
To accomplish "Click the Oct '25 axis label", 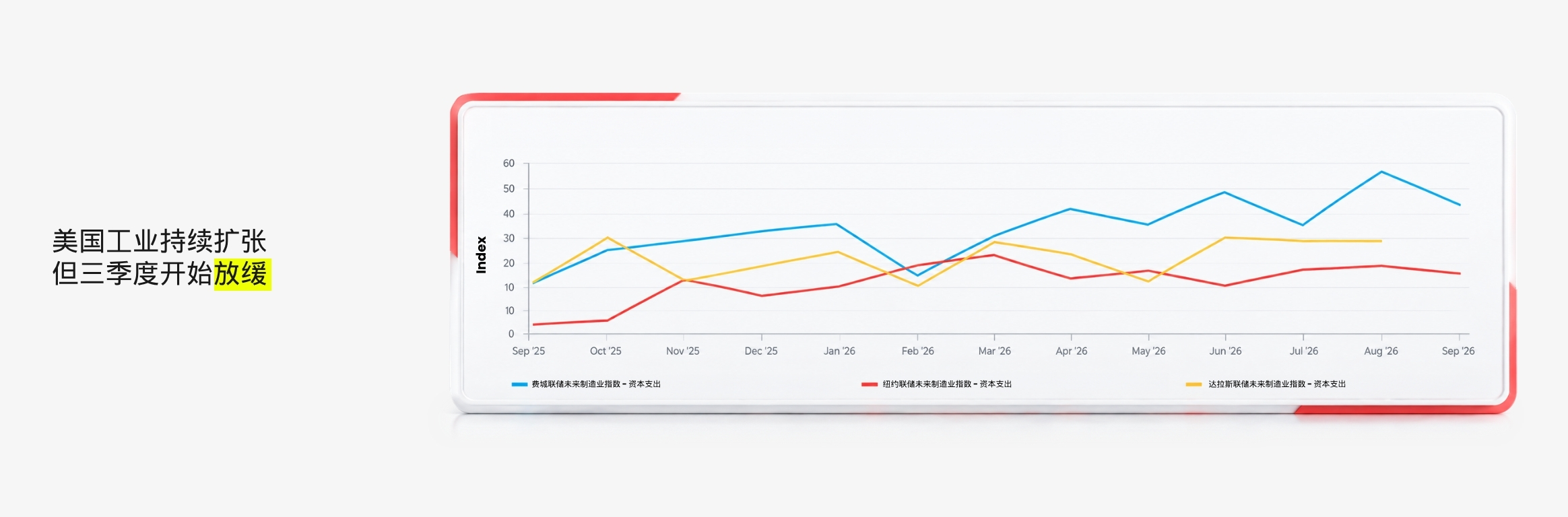I will click(606, 351).
